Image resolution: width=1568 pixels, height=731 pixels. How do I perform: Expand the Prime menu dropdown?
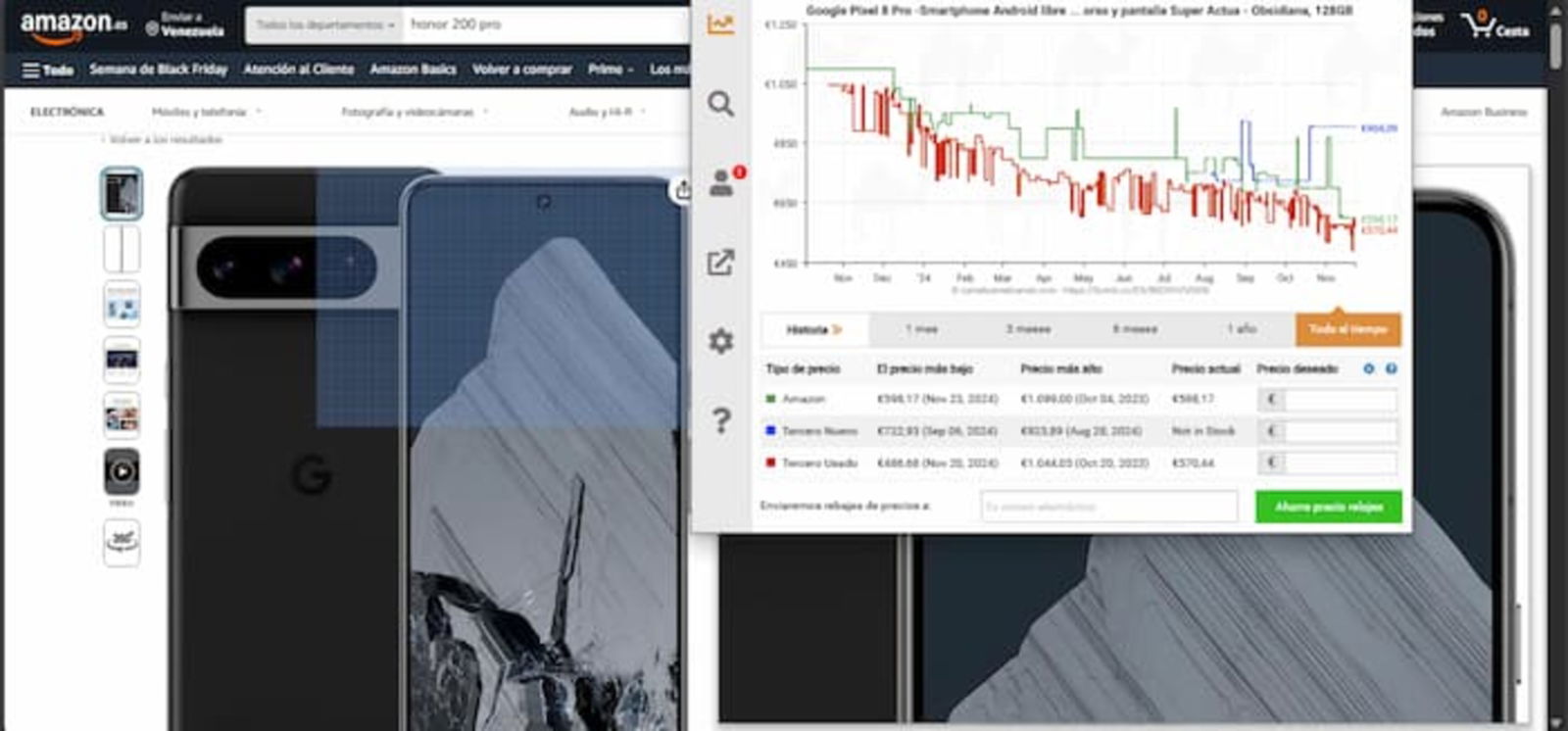(x=611, y=70)
